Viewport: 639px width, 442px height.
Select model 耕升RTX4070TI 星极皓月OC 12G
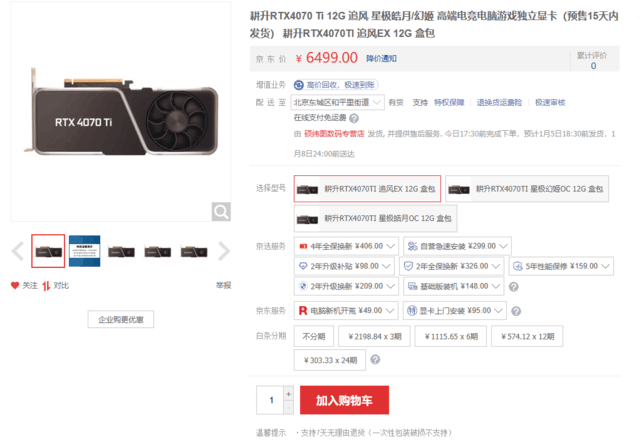coord(375,218)
